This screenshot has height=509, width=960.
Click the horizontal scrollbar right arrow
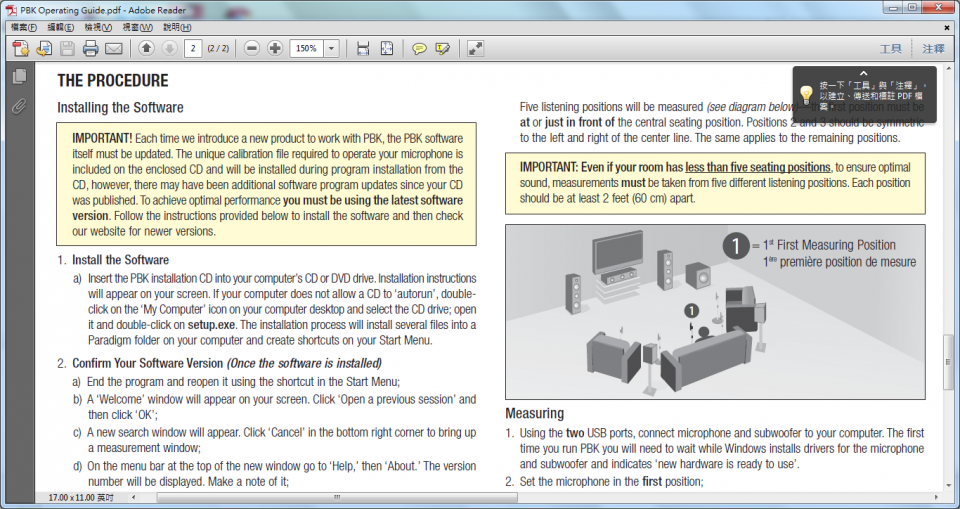[x=936, y=497]
